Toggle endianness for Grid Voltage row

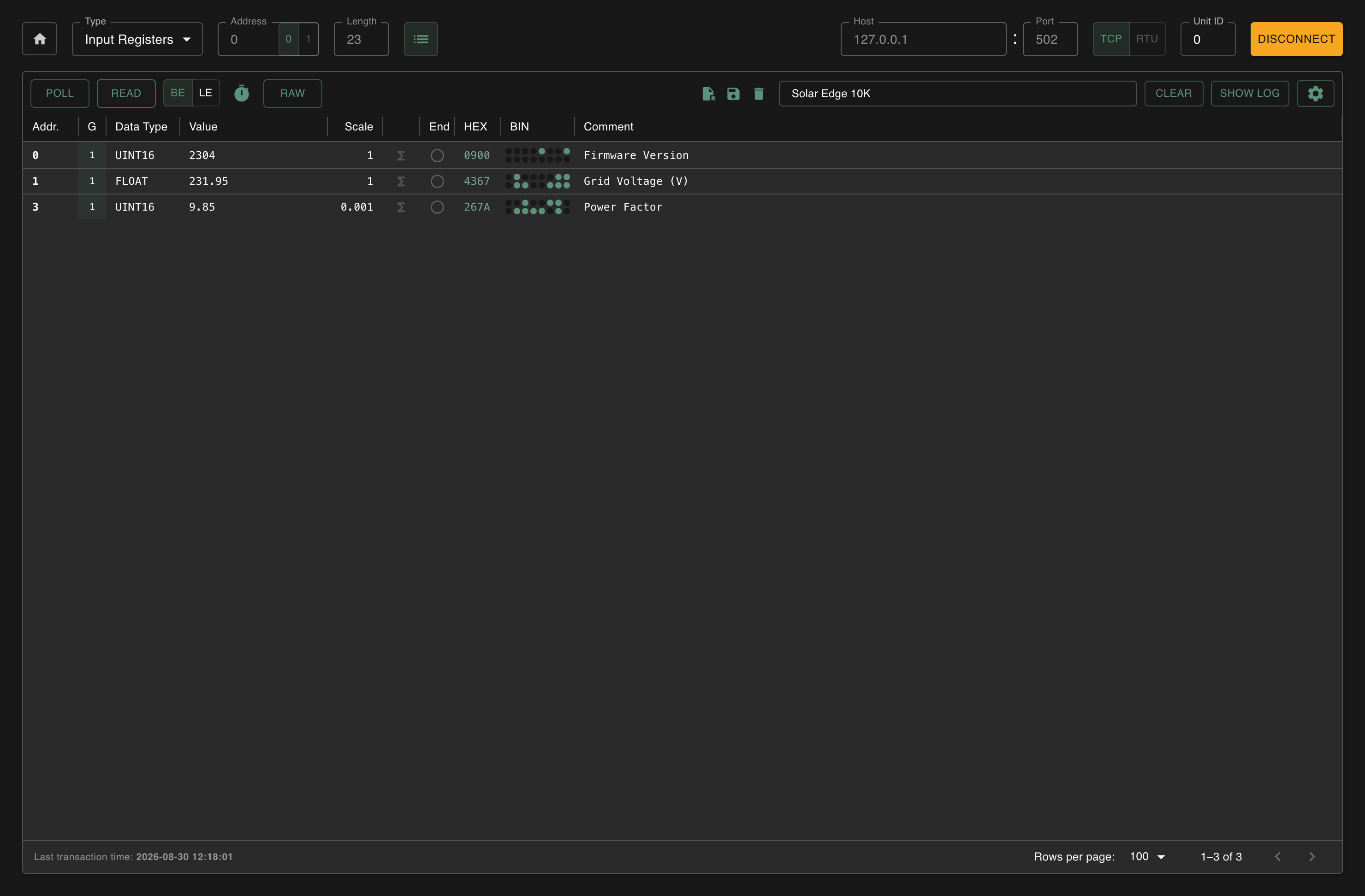point(437,181)
